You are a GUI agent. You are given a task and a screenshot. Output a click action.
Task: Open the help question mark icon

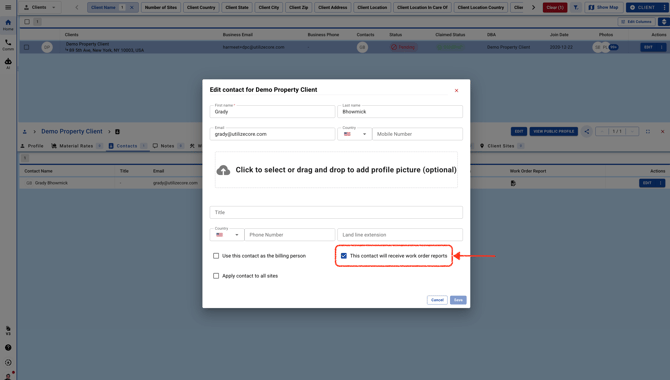8,348
